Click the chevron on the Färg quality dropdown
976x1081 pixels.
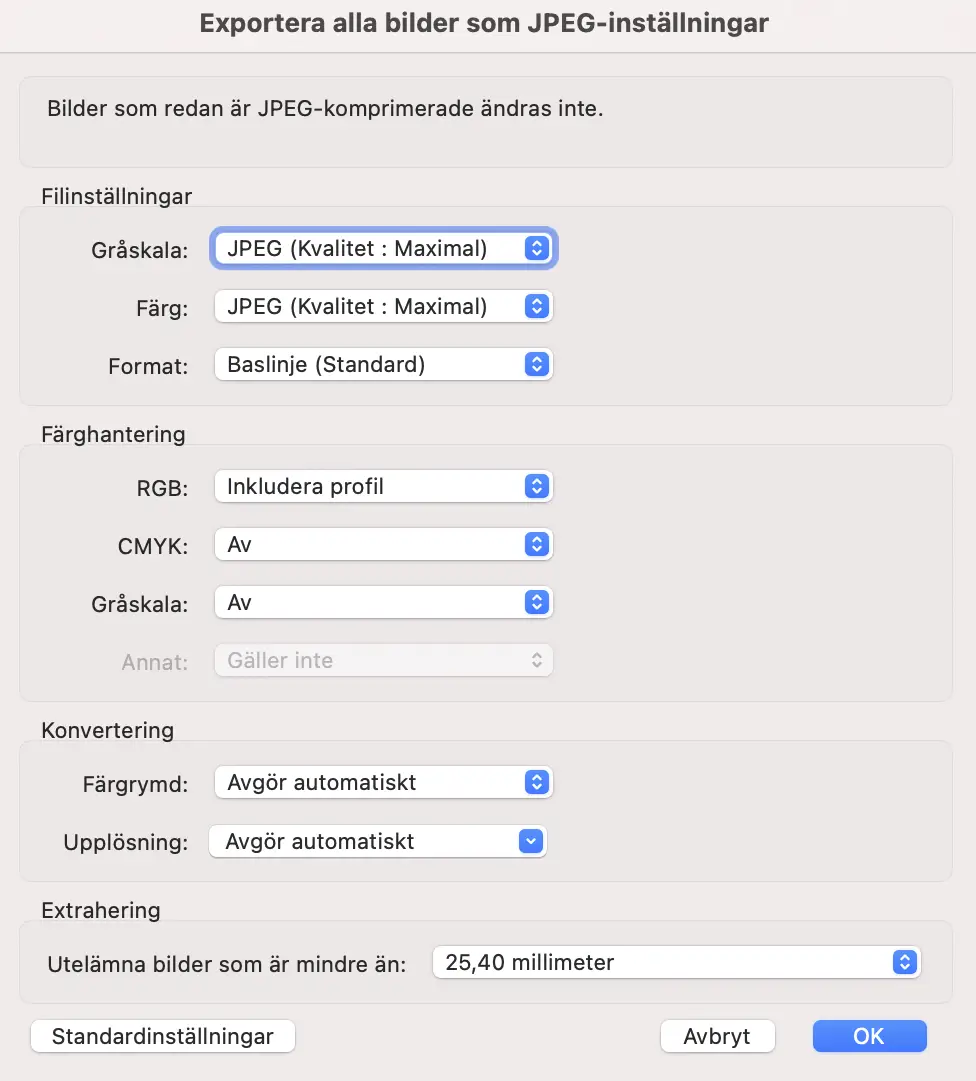point(537,306)
